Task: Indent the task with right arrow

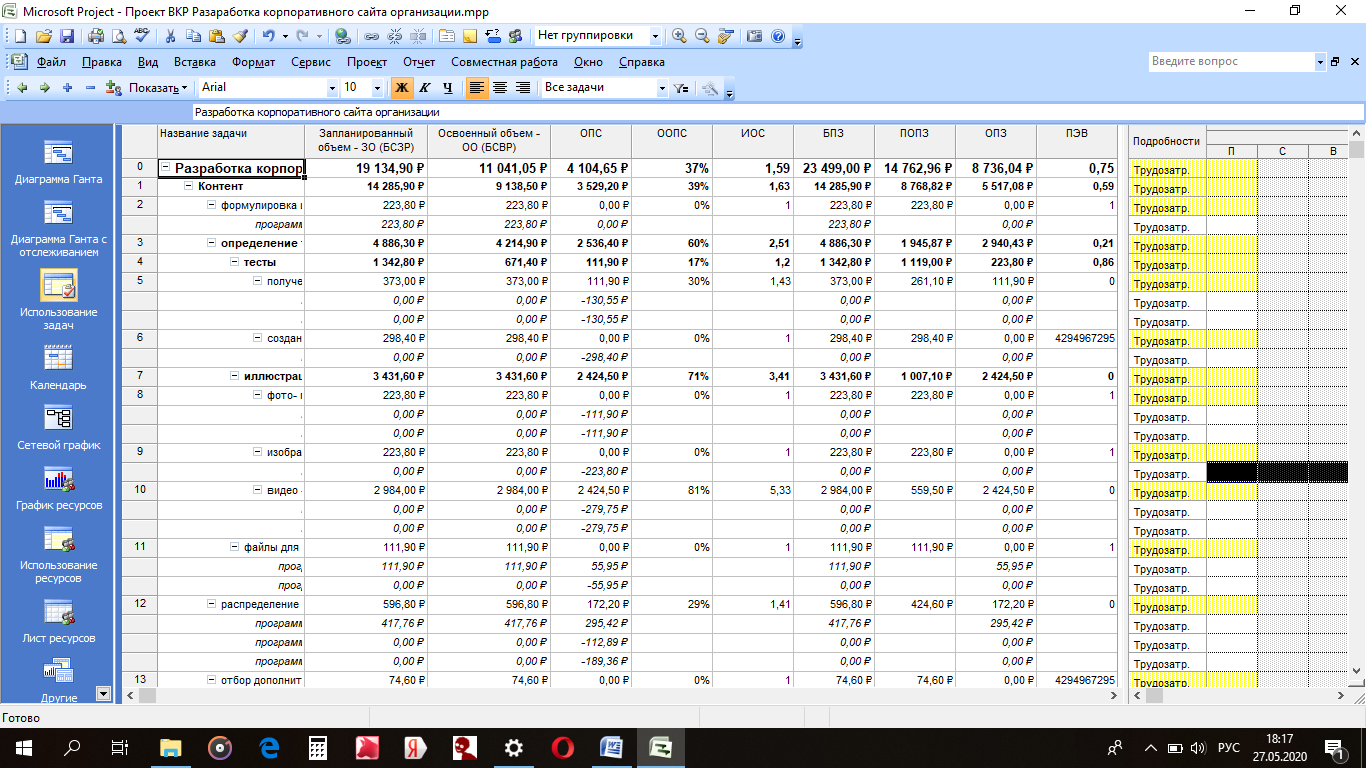Action: (x=44, y=88)
